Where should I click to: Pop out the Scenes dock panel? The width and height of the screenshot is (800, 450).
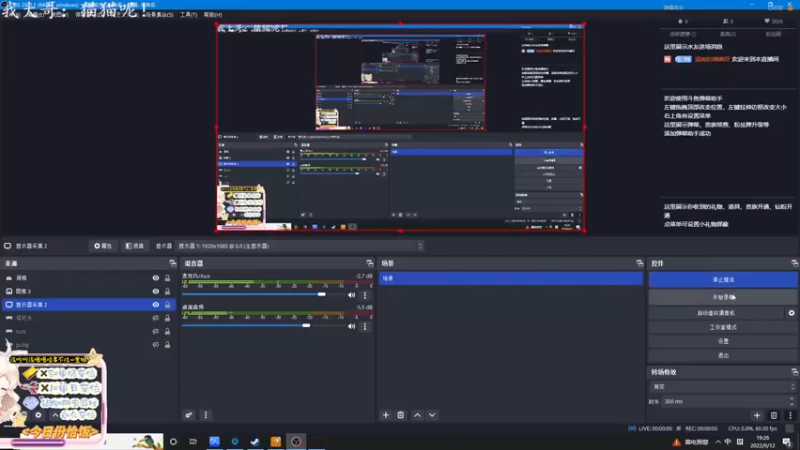pyautogui.click(x=639, y=263)
